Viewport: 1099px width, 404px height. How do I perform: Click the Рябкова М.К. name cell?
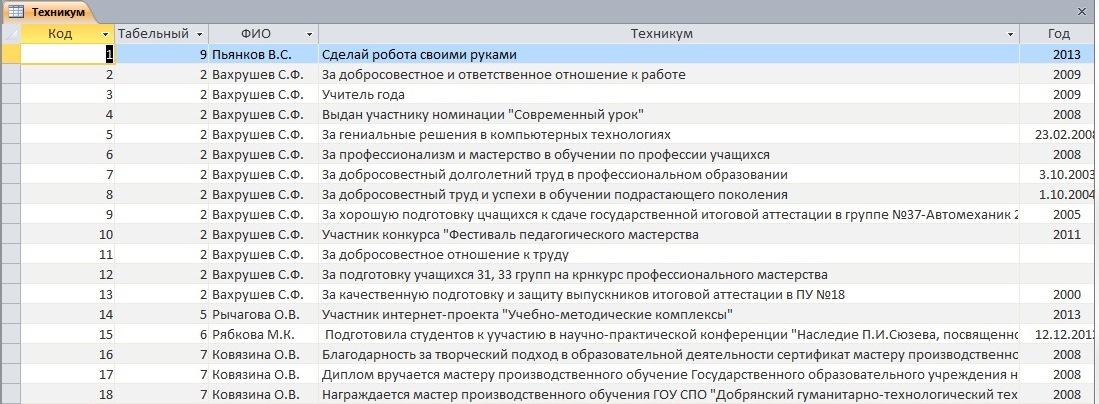pyautogui.click(x=264, y=335)
